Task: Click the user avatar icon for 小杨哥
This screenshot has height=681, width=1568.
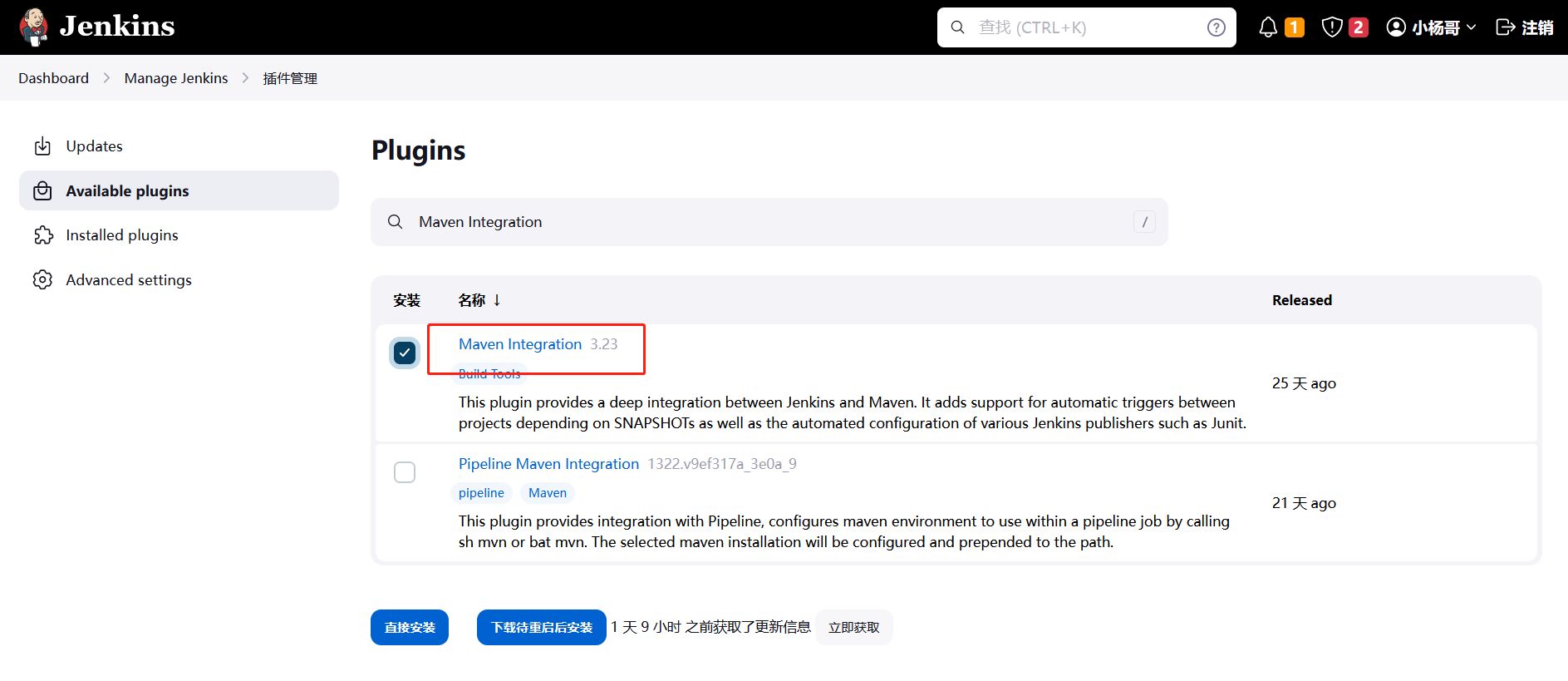Action: tap(1396, 27)
